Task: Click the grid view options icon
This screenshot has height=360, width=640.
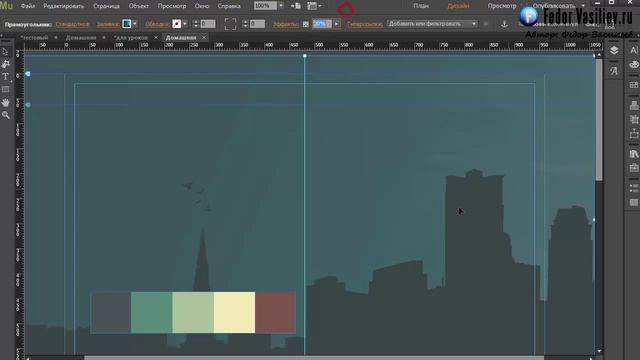Action: point(312,6)
